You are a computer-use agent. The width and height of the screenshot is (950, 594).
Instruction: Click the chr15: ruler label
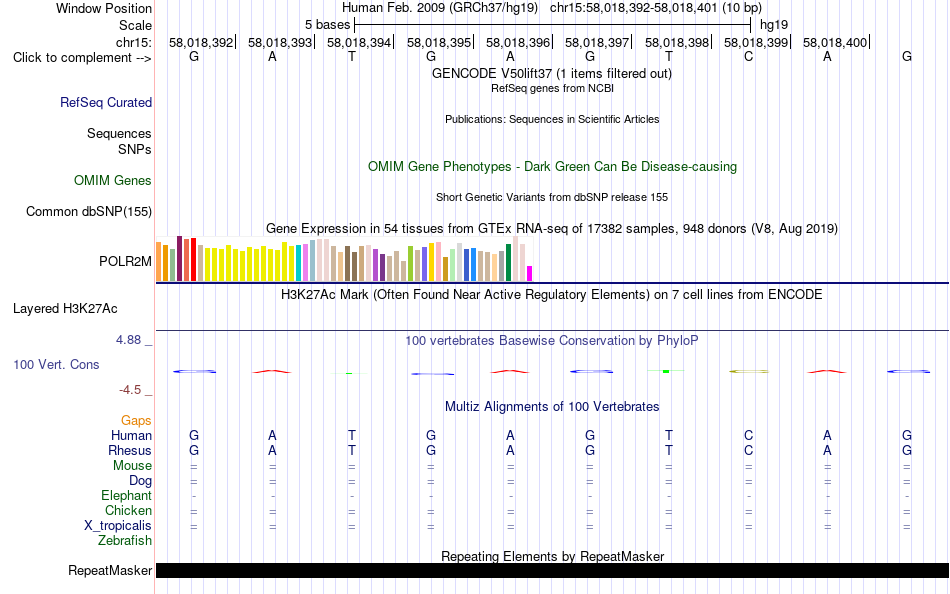[x=133, y=42]
